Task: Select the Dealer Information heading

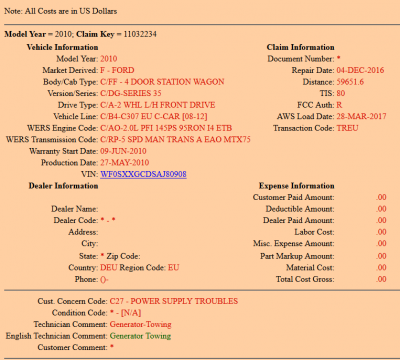Action: (x=63, y=186)
